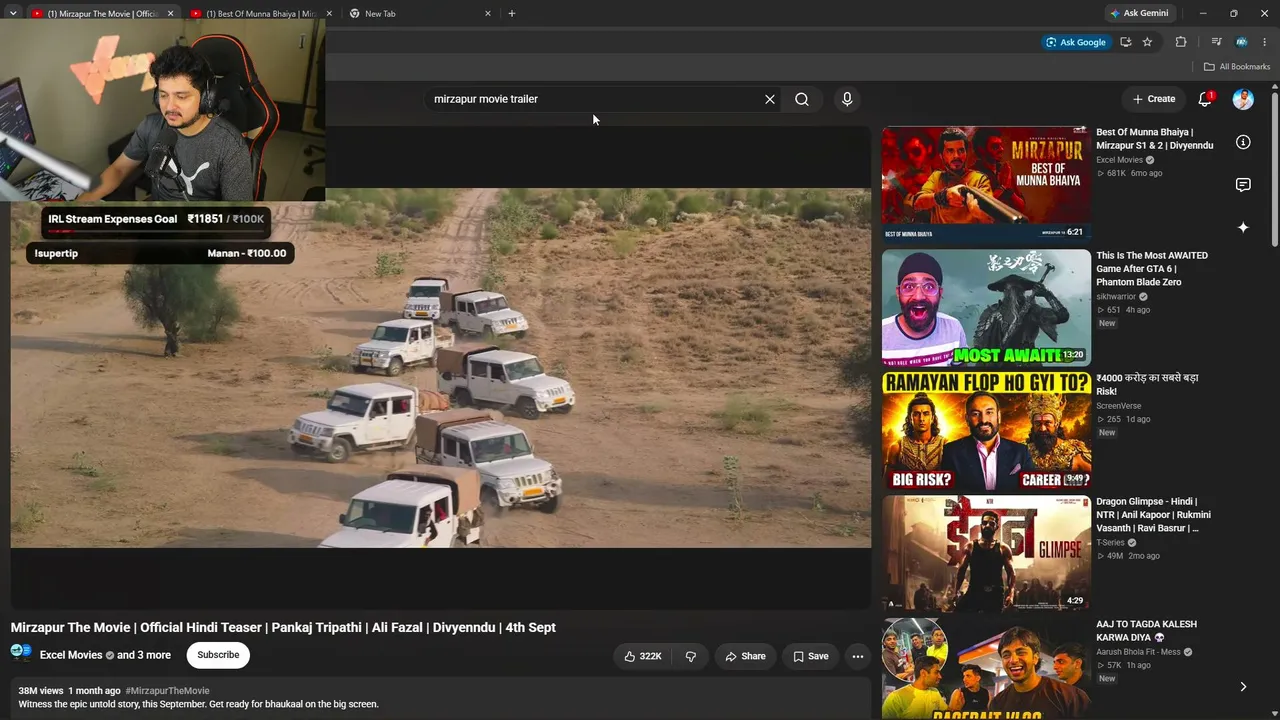
Task: Click the YouTube search magnifier button
Action: (802, 99)
